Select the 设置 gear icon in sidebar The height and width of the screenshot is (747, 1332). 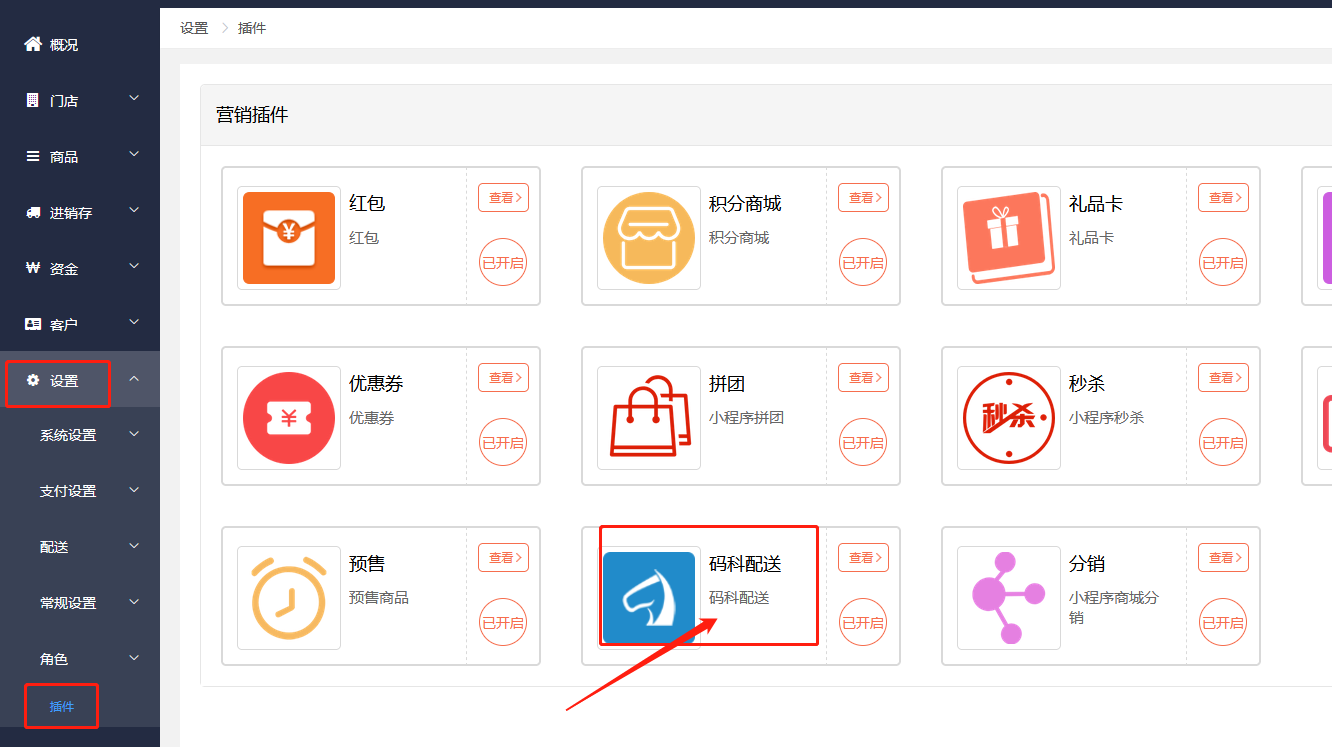pos(33,380)
